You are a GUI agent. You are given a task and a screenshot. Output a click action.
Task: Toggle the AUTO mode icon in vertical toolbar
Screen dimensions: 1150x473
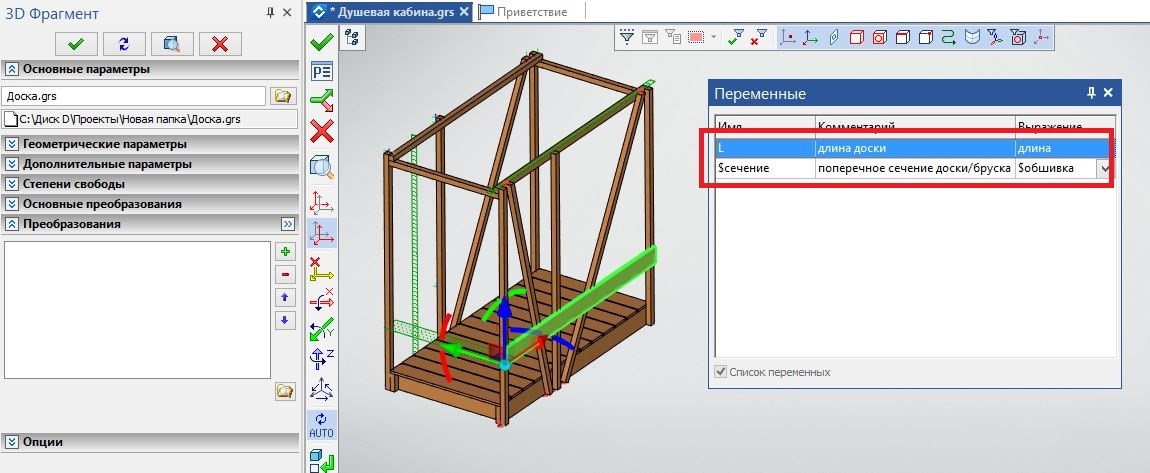[x=321, y=425]
